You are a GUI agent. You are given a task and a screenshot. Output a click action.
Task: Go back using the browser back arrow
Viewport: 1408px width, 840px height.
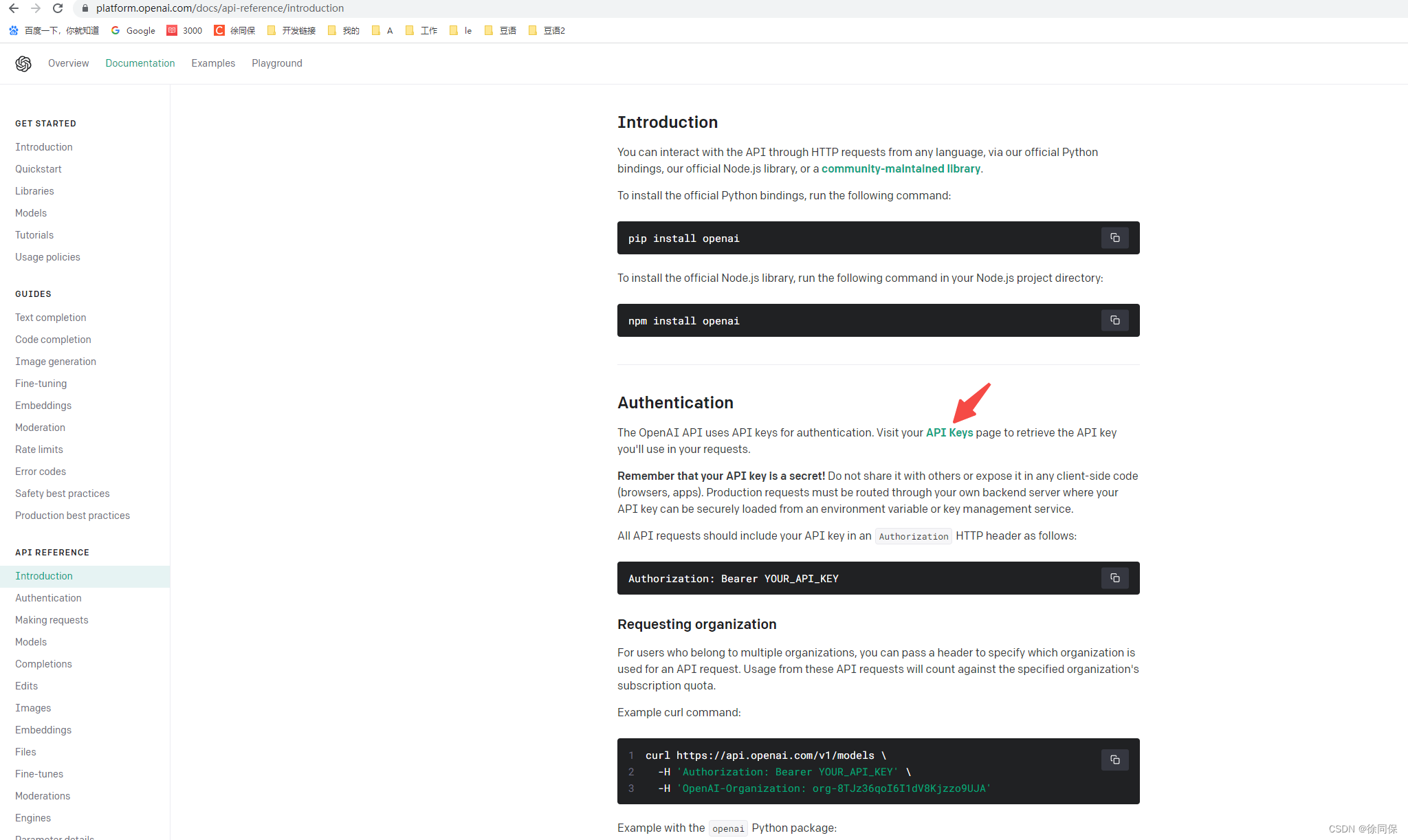(x=14, y=8)
